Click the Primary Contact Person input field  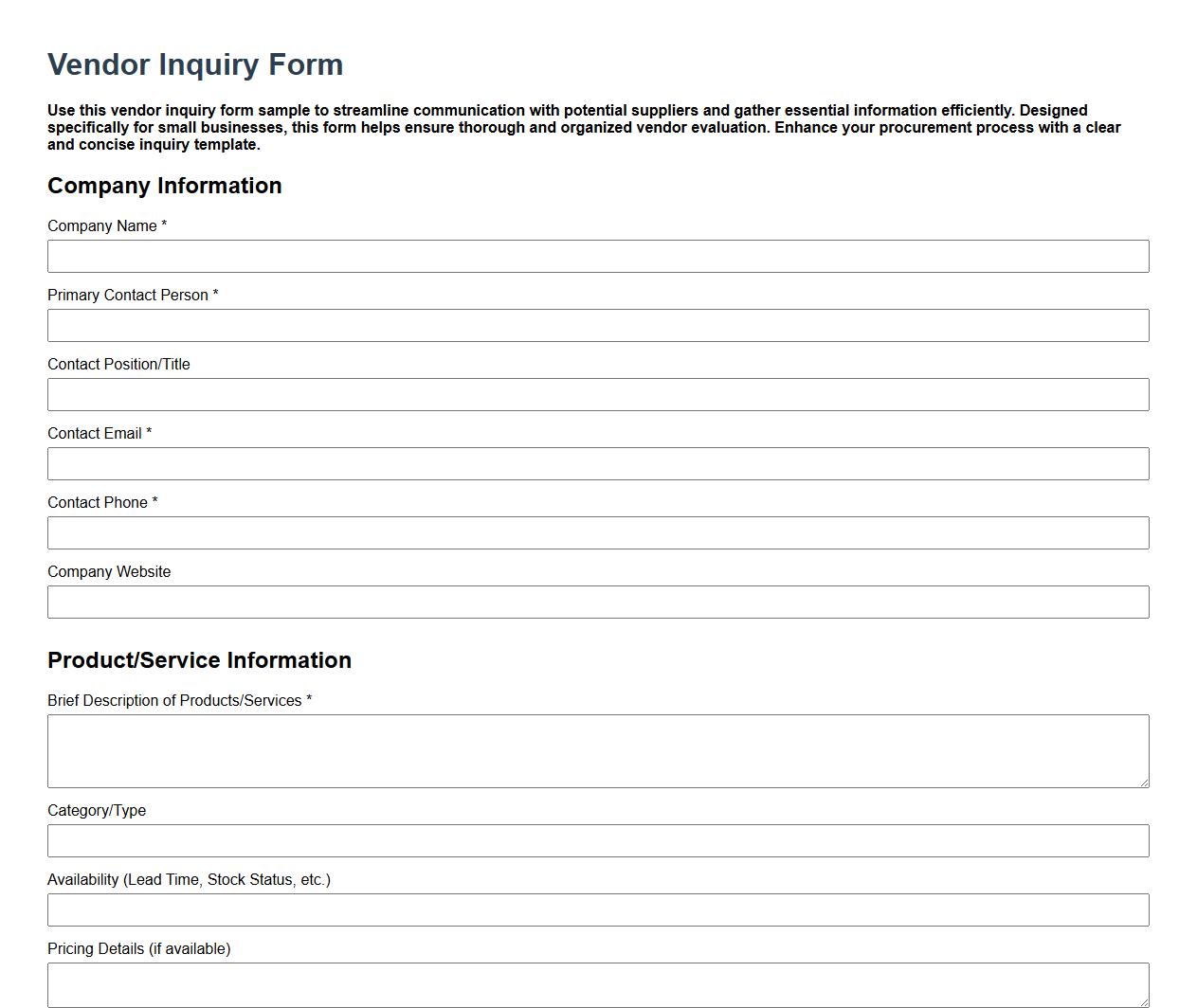tap(597, 325)
